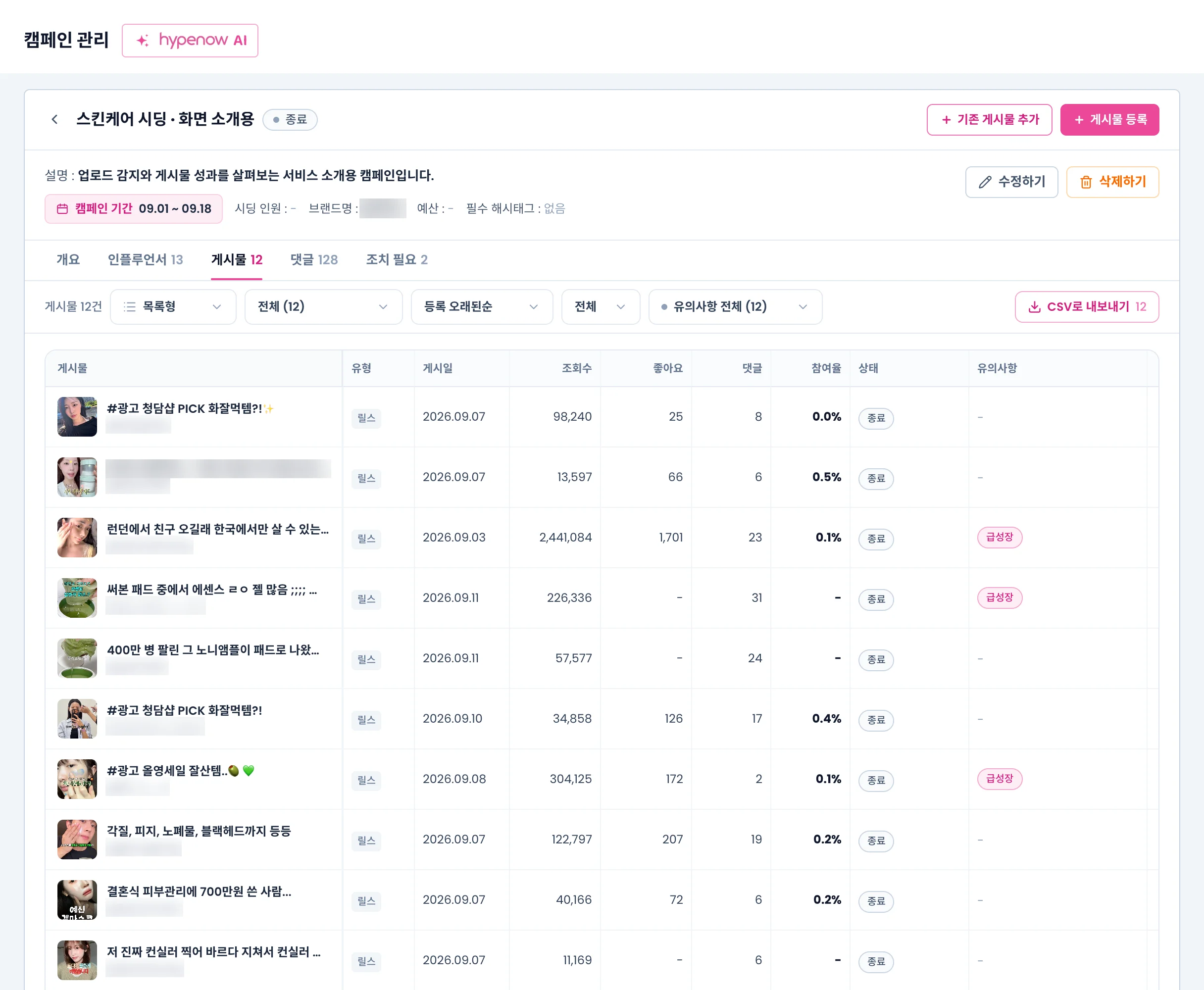1204x990 pixels.
Task: Open post titled 써본 패드 중에서 에센스
Action: [211, 590]
